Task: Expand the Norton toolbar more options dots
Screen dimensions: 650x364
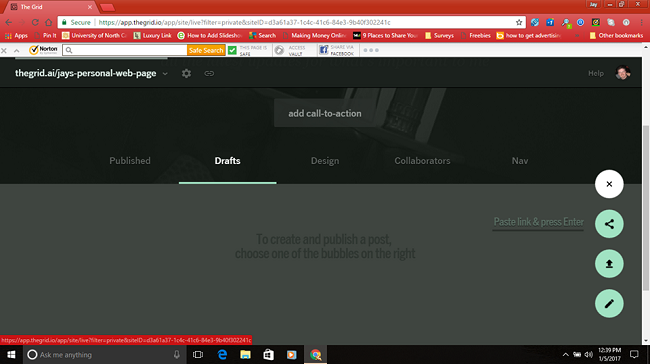Action: coord(371,50)
